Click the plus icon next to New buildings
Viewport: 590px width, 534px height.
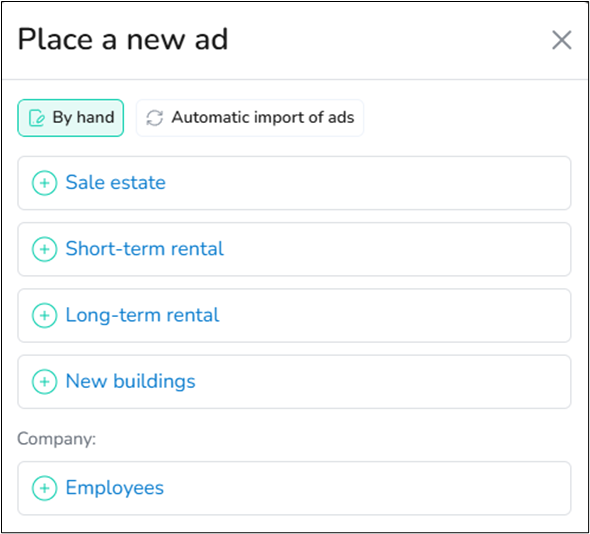44,382
